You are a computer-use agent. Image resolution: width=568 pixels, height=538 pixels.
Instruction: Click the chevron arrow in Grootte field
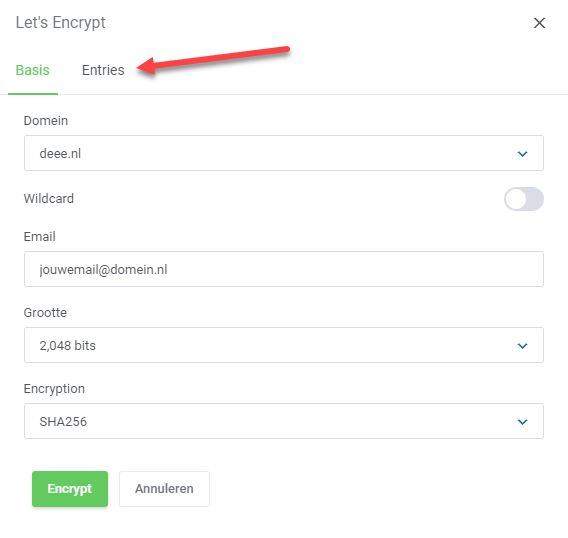coord(522,346)
